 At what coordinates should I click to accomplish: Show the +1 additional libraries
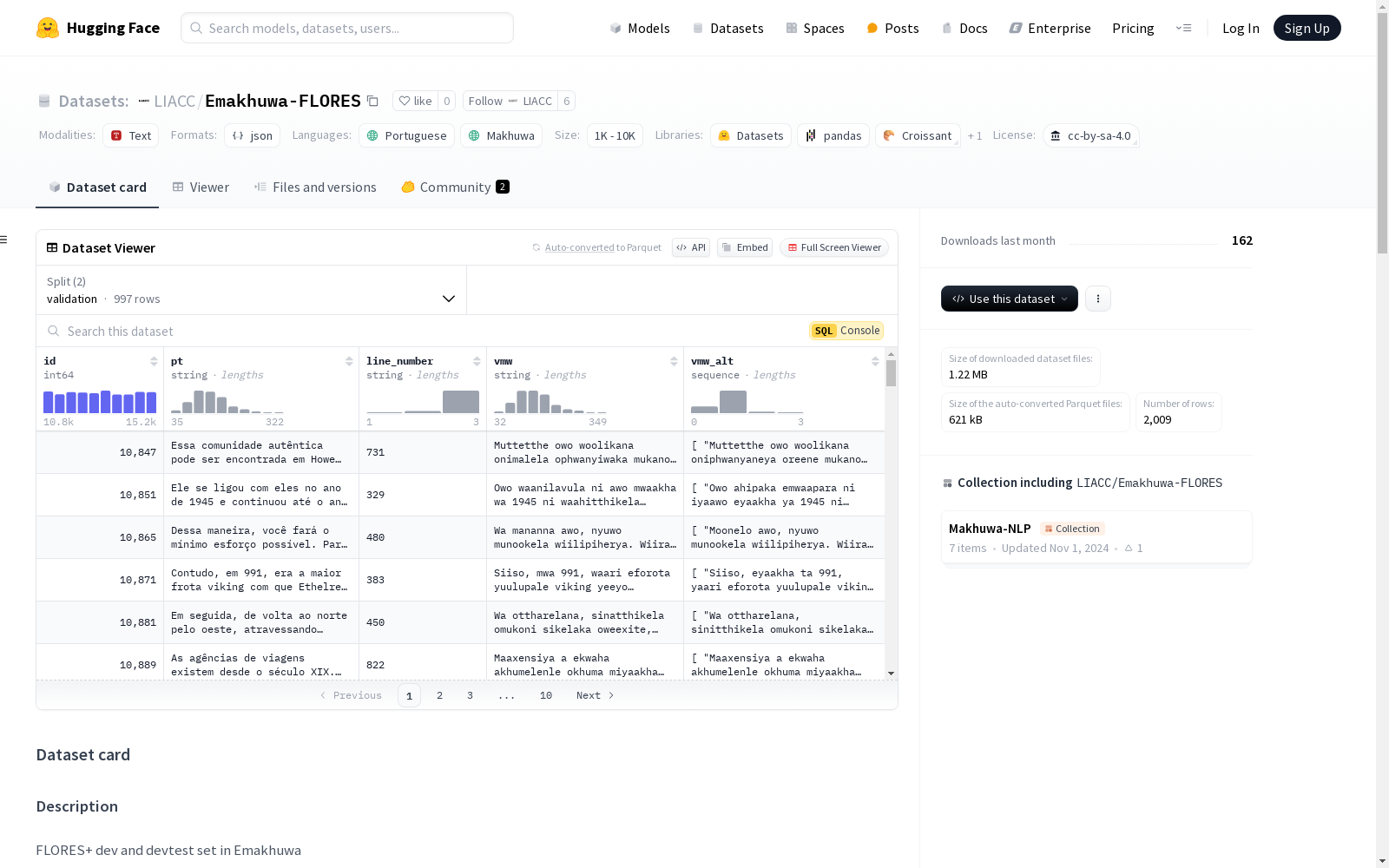click(975, 135)
